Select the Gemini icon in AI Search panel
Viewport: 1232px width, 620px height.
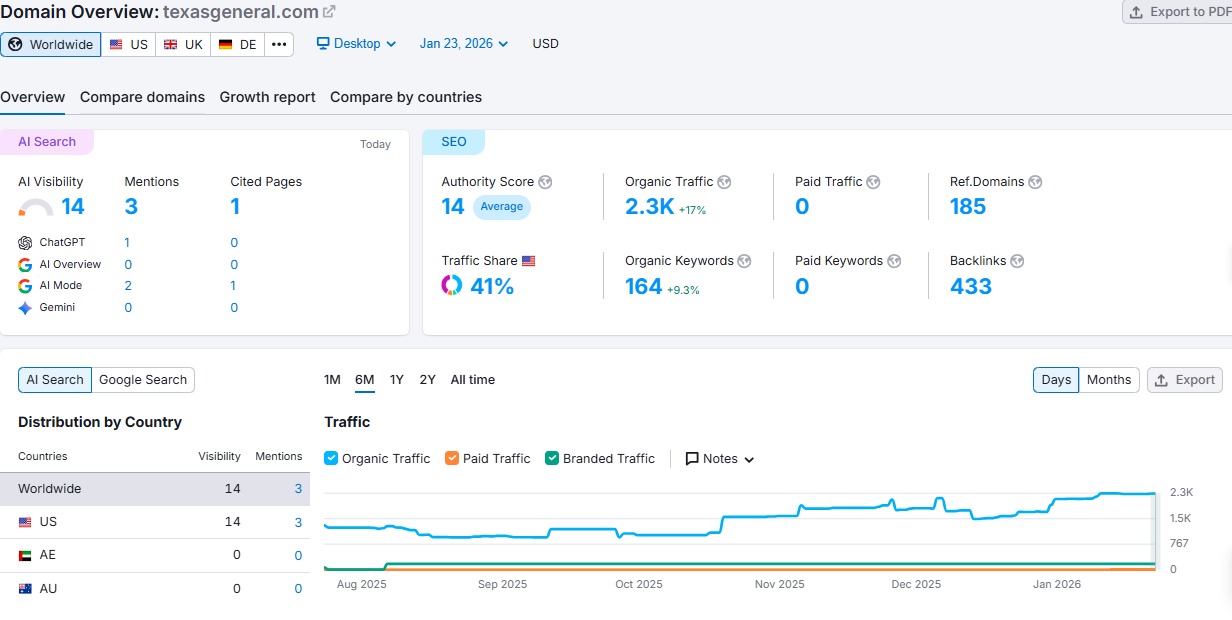click(27, 307)
